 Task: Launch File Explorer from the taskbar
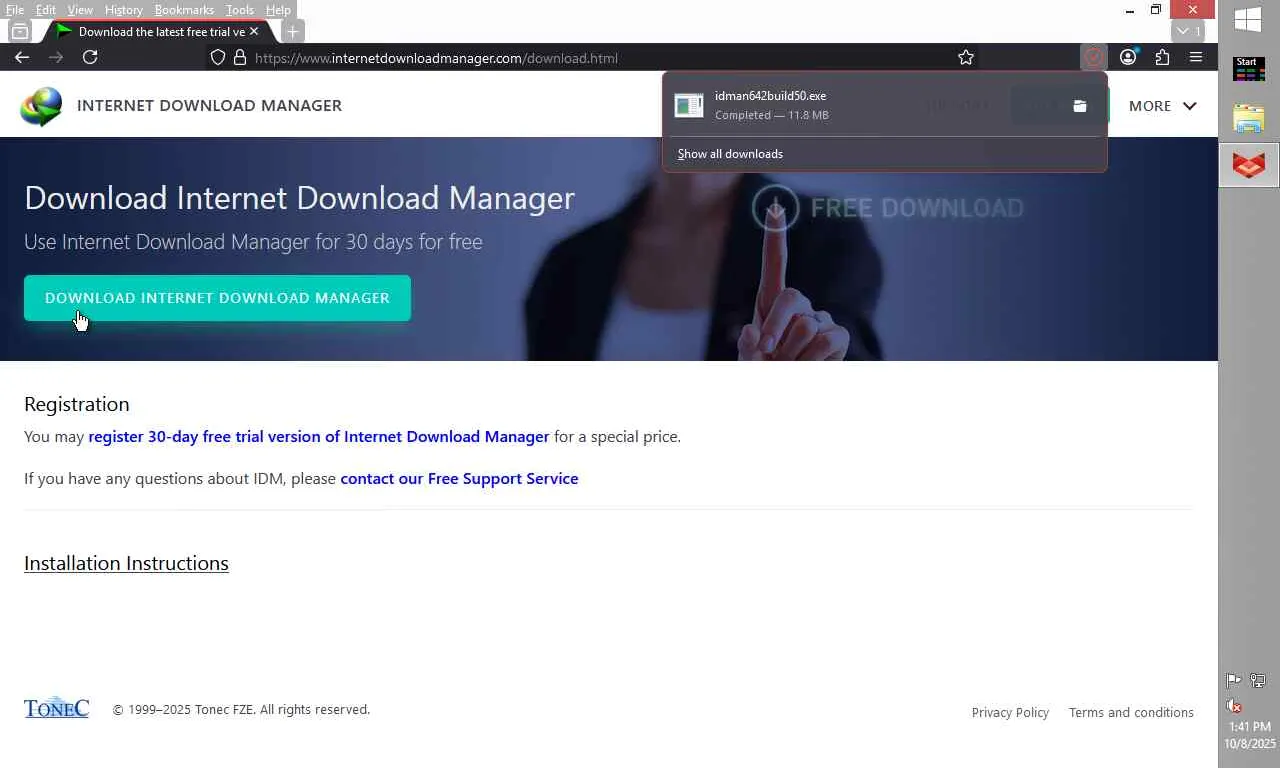[1249, 118]
